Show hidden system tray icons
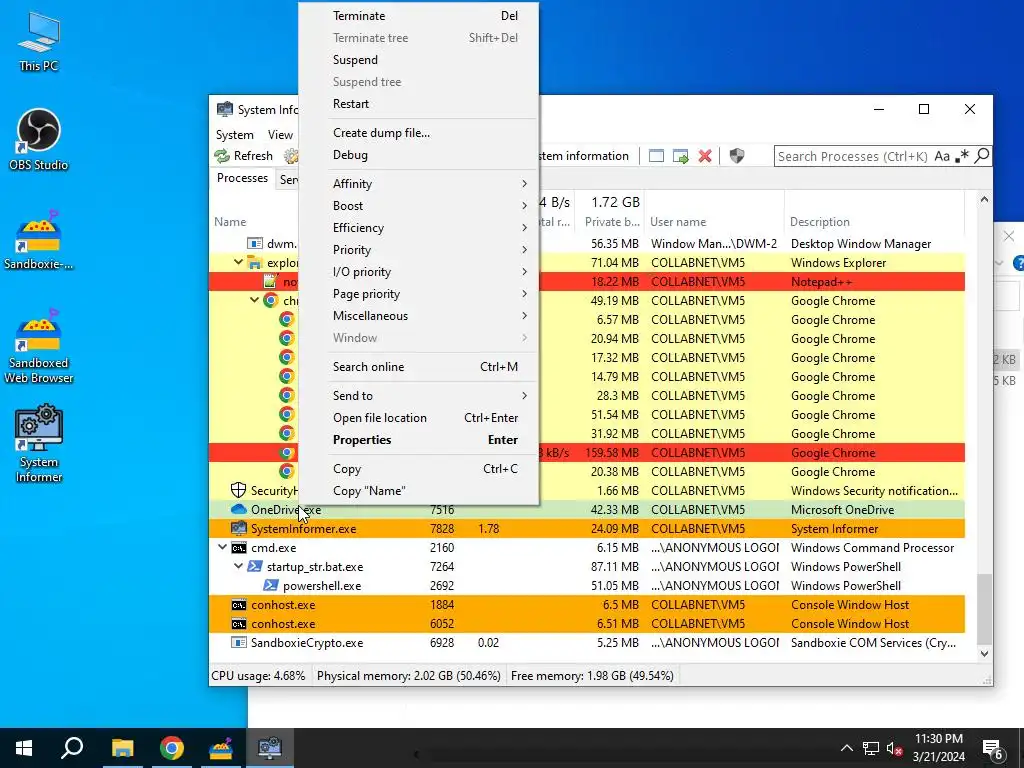The height and width of the screenshot is (768, 1024). [x=846, y=748]
